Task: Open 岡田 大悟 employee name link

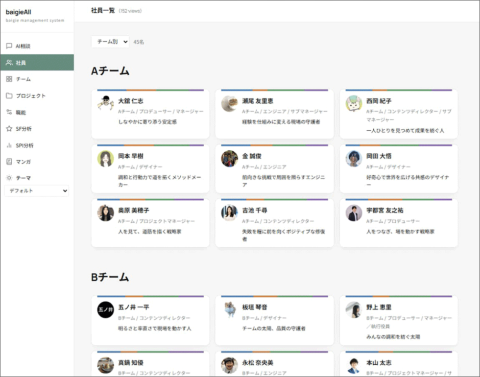Action: click(x=379, y=156)
